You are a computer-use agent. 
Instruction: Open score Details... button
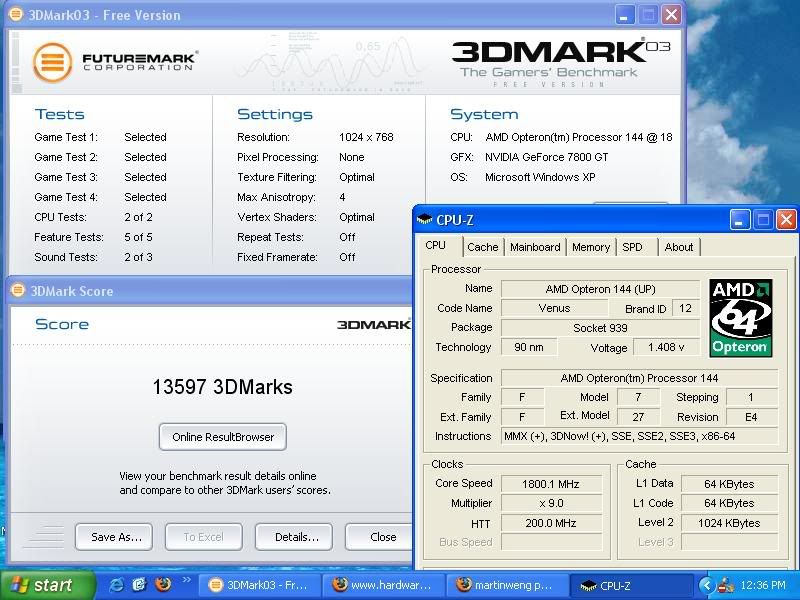pyautogui.click(x=297, y=537)
